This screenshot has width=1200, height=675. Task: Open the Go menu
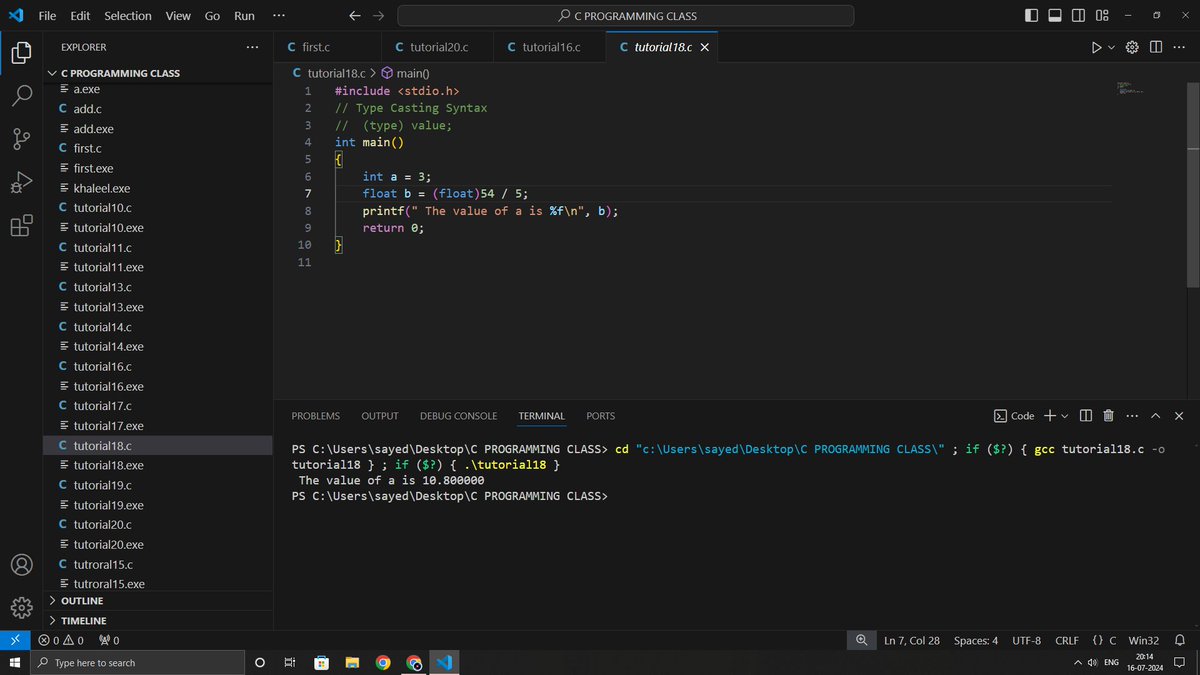click(x=212, y=16)
